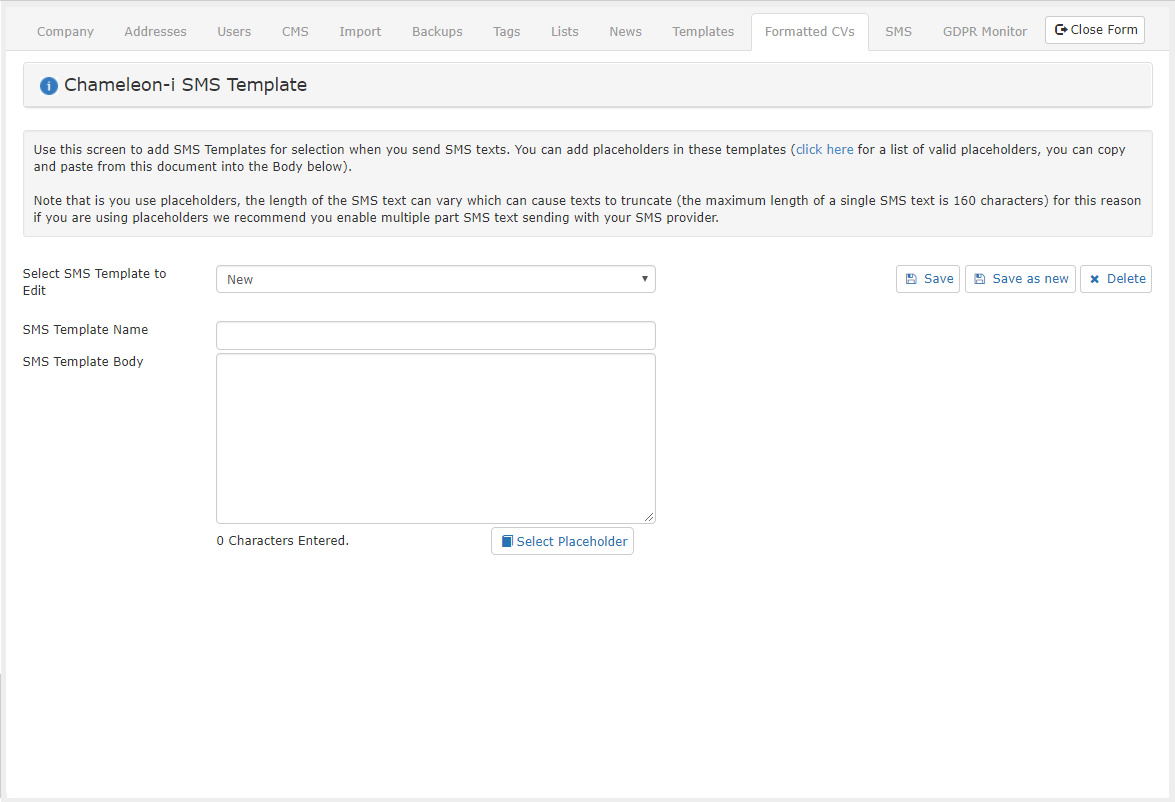The height and width of the screenshot is (802, 1175).
Task: Open the Templates tab
Action: click(x=703, y=31)
